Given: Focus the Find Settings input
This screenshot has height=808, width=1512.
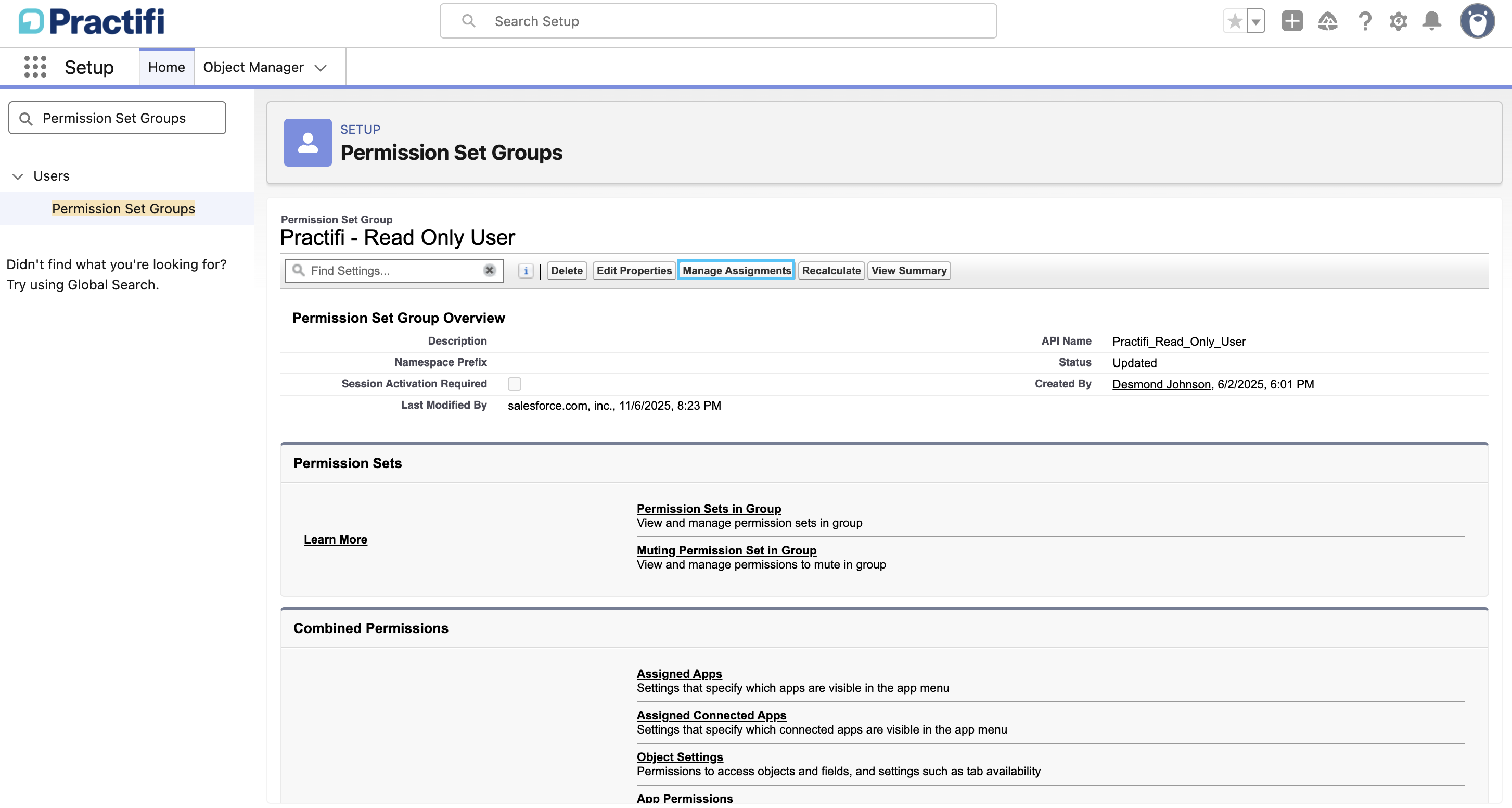Looking at the screenshot, I should point(394,271).
